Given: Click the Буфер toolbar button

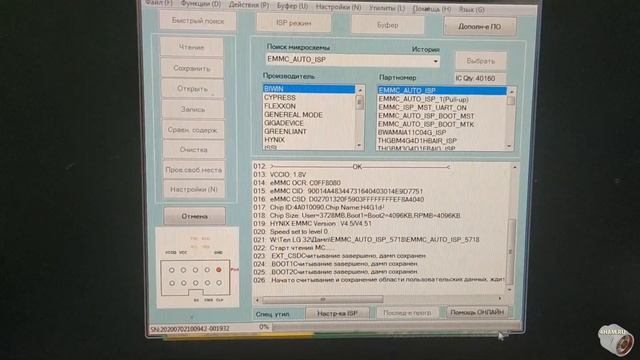Looking at the screenshot, I should coord(387,25).
